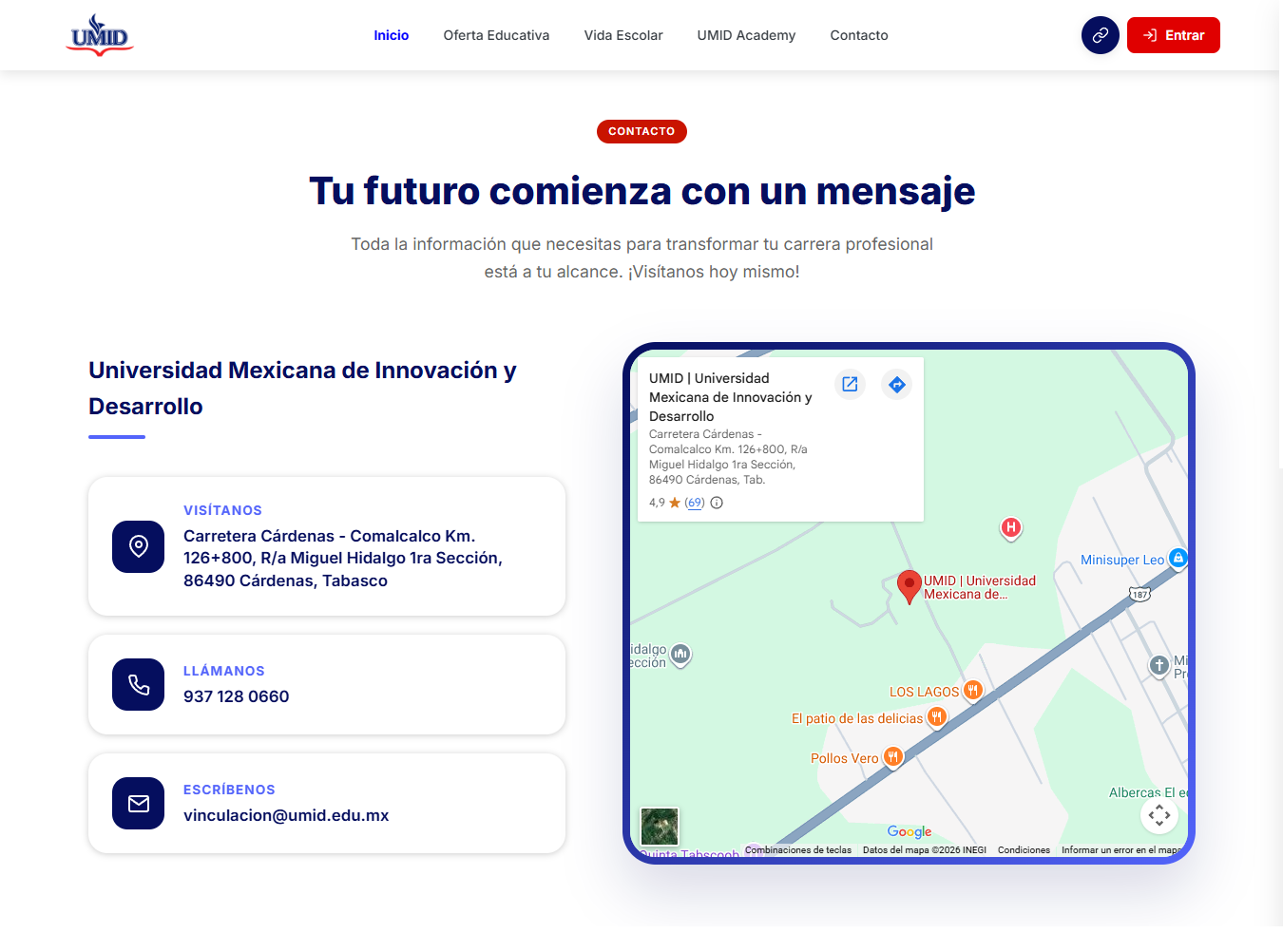The width and height of the screenshot is (1283, 952).
Task: Click the El patio de las delicias marker
Action: coord(937,717)
